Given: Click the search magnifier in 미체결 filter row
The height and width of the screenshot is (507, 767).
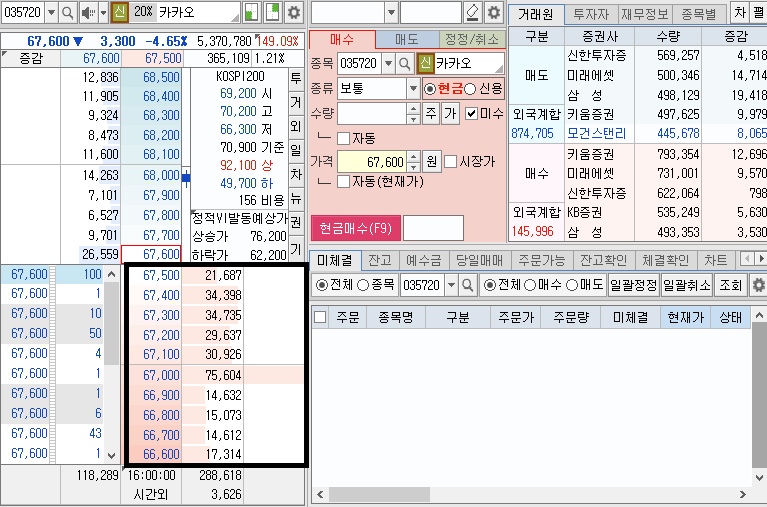Looking at the screenshot, I should [467, 285].
